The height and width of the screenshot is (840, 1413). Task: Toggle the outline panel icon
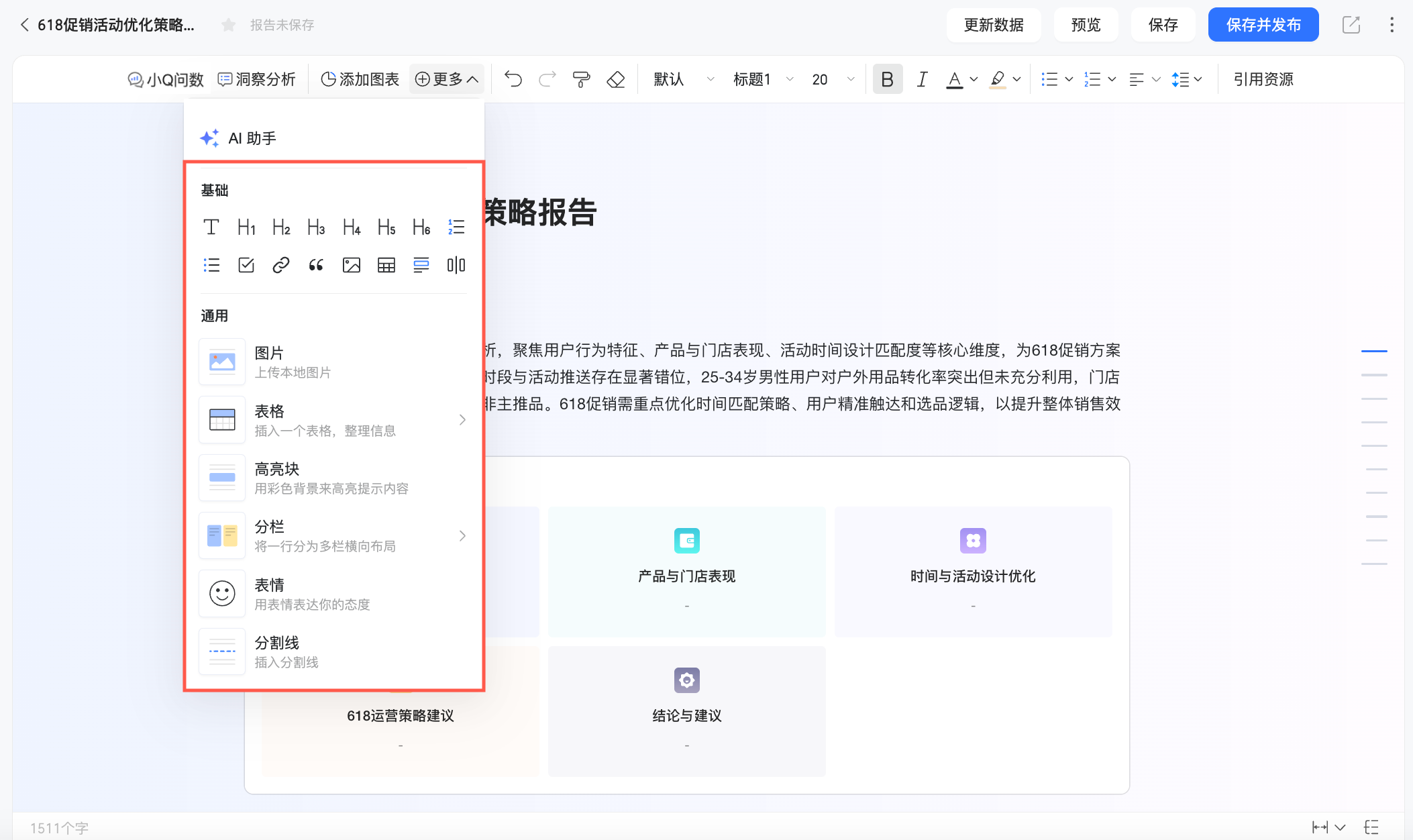[1371, 827]
